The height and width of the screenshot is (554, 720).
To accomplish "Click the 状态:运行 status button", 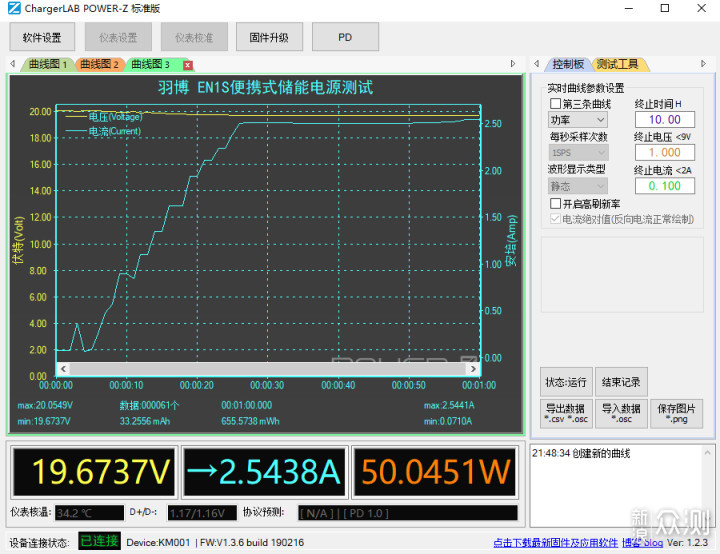I will click(x=566, y=382).
